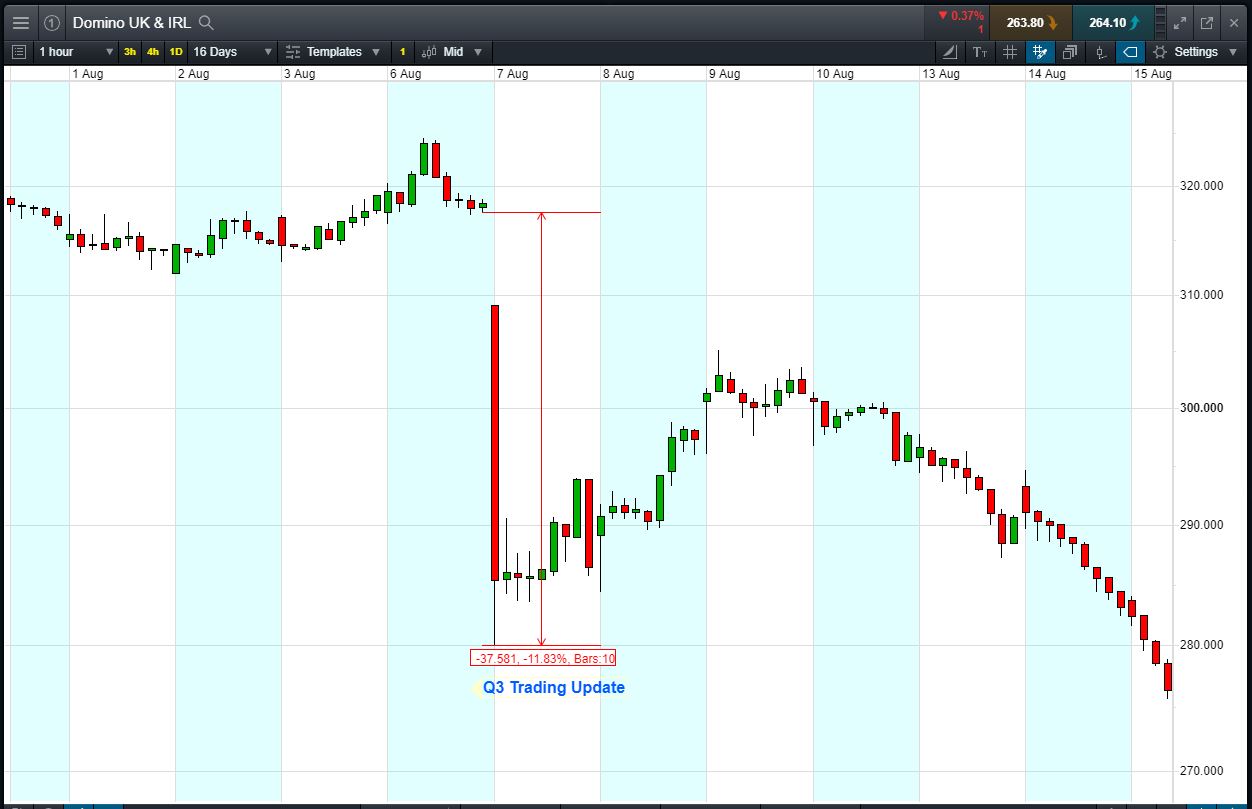Click the 13 Aug date axis label
The height and width of the screenshot is (809, 1252).
pos(941,74)
